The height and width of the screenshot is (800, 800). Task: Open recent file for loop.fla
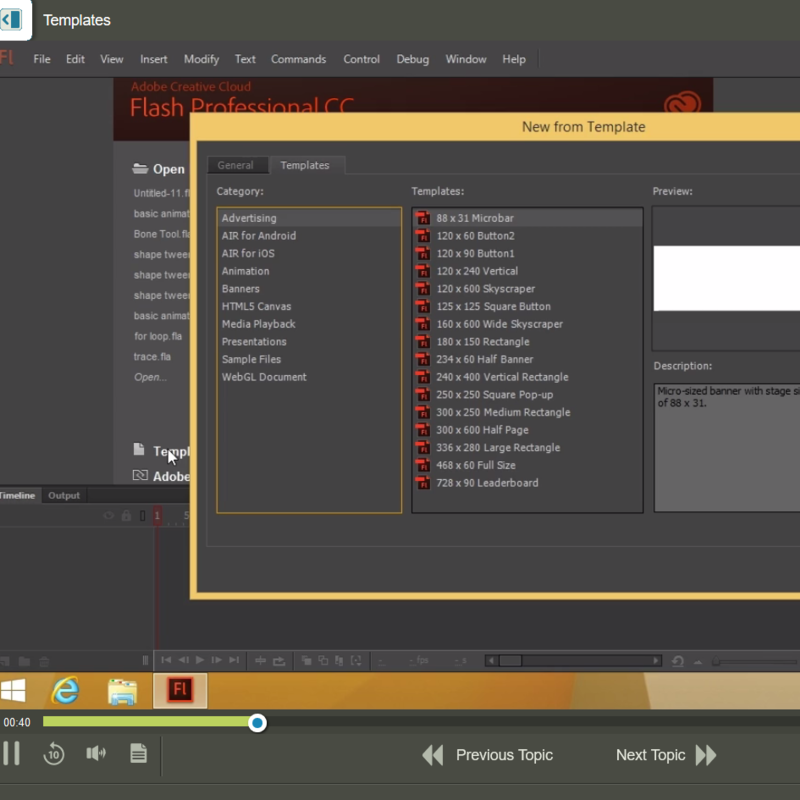click(x=158, y=336)
